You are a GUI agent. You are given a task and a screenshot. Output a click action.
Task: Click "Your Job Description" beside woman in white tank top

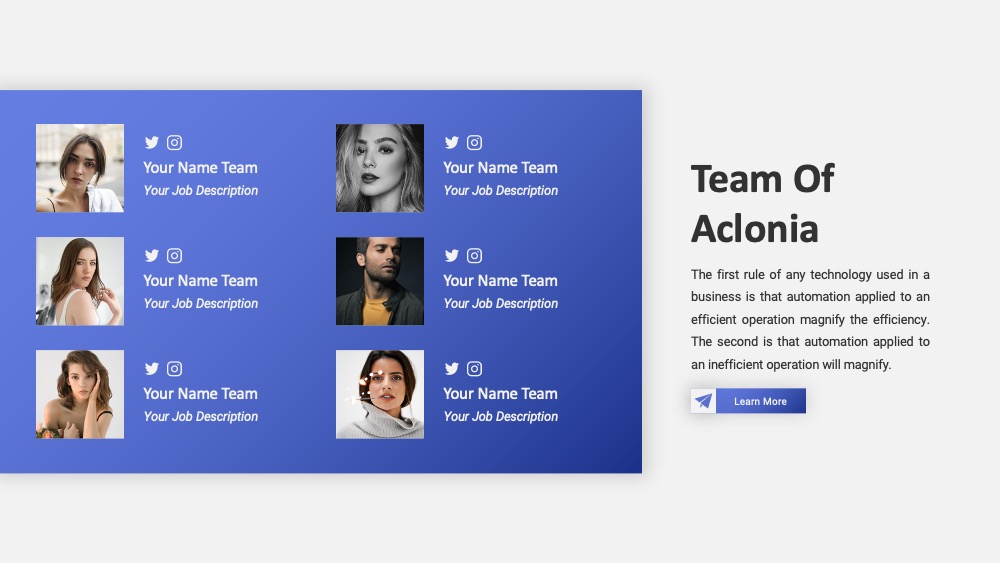click(x=201, y=303)
